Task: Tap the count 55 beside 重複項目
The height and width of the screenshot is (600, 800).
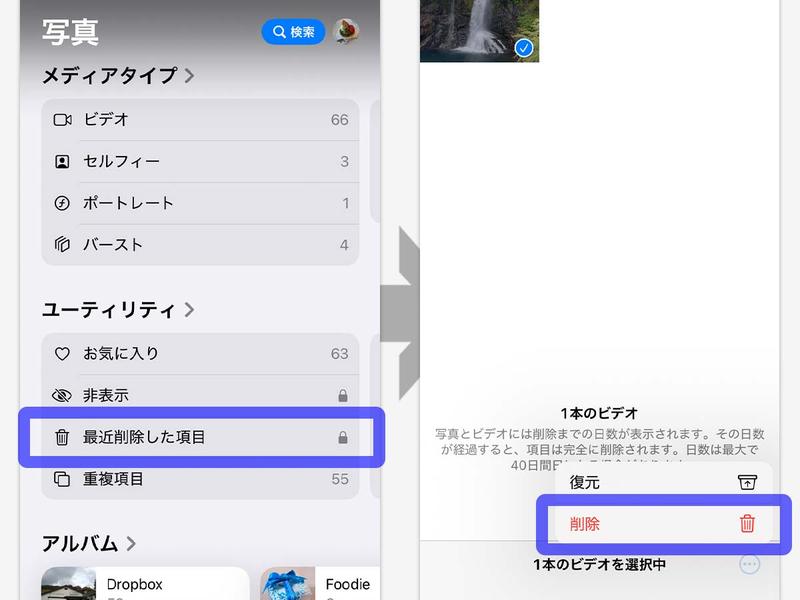Action: (x=340, y=479)
